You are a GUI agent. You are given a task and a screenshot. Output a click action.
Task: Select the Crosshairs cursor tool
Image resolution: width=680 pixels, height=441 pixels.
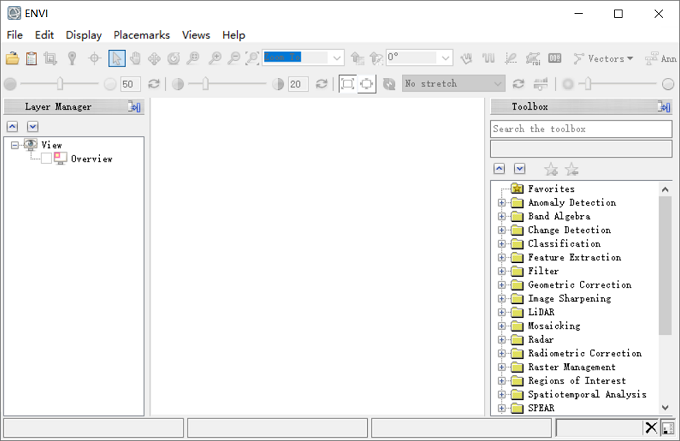94,58
